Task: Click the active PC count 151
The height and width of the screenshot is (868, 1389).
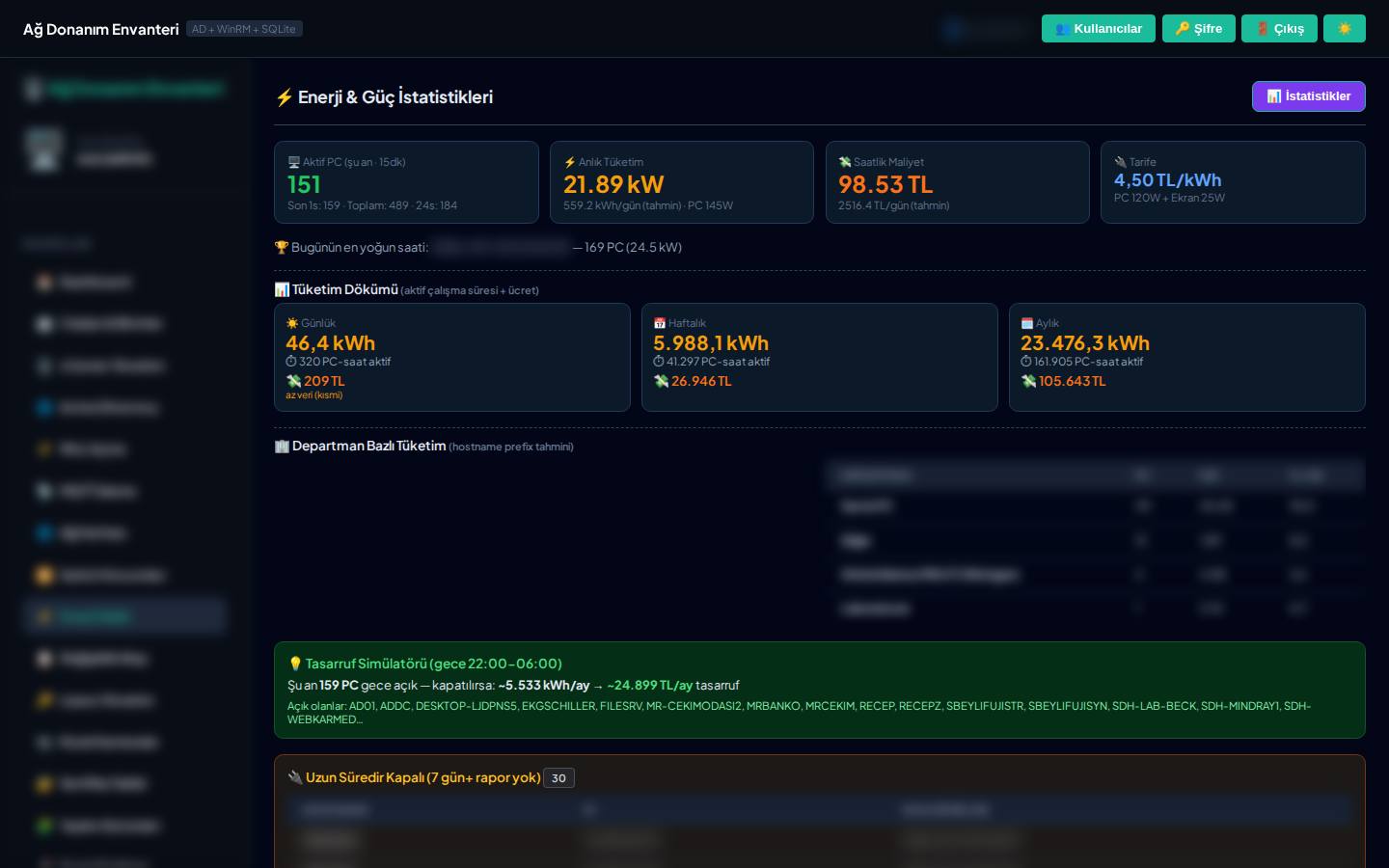Action: 304,184
